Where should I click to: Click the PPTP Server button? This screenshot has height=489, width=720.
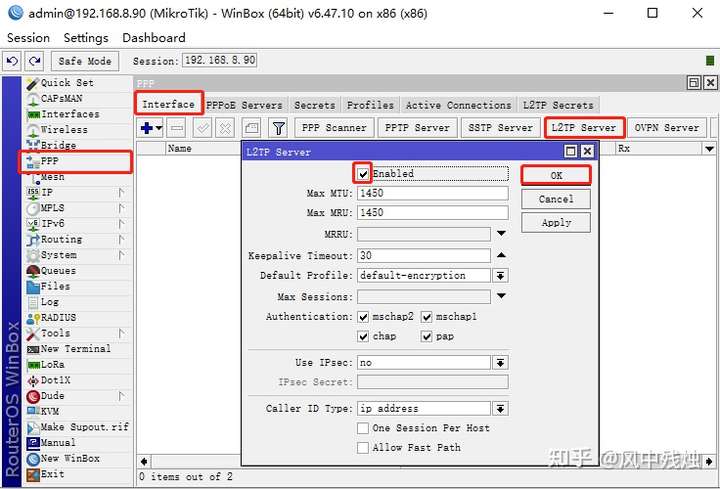[x=417, y=128]
